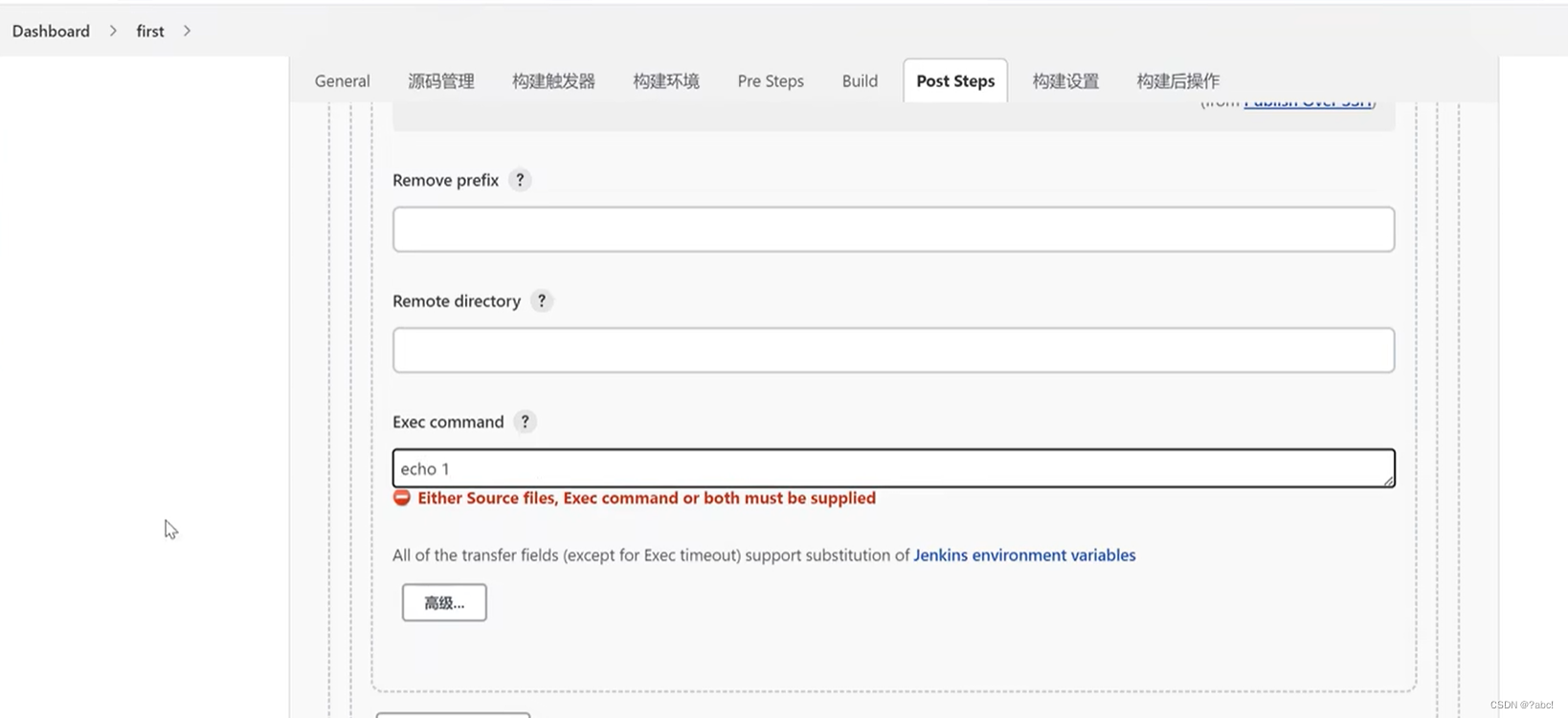The height and width of the screenshot is (718, 1568).
Task: Switch to the 构建设置 tab
Action: coord(1065,81)
